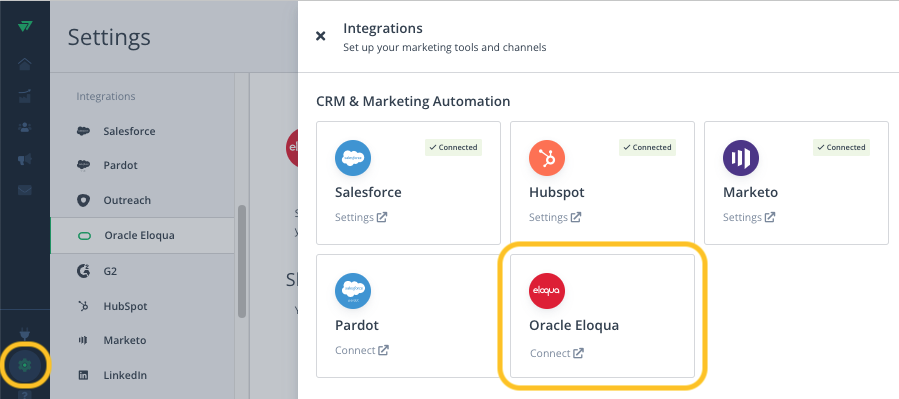The height and width of the screenshot is (399, 899).
Task: Open the envelope email icon in left navigation
Action: click(25, 190)
